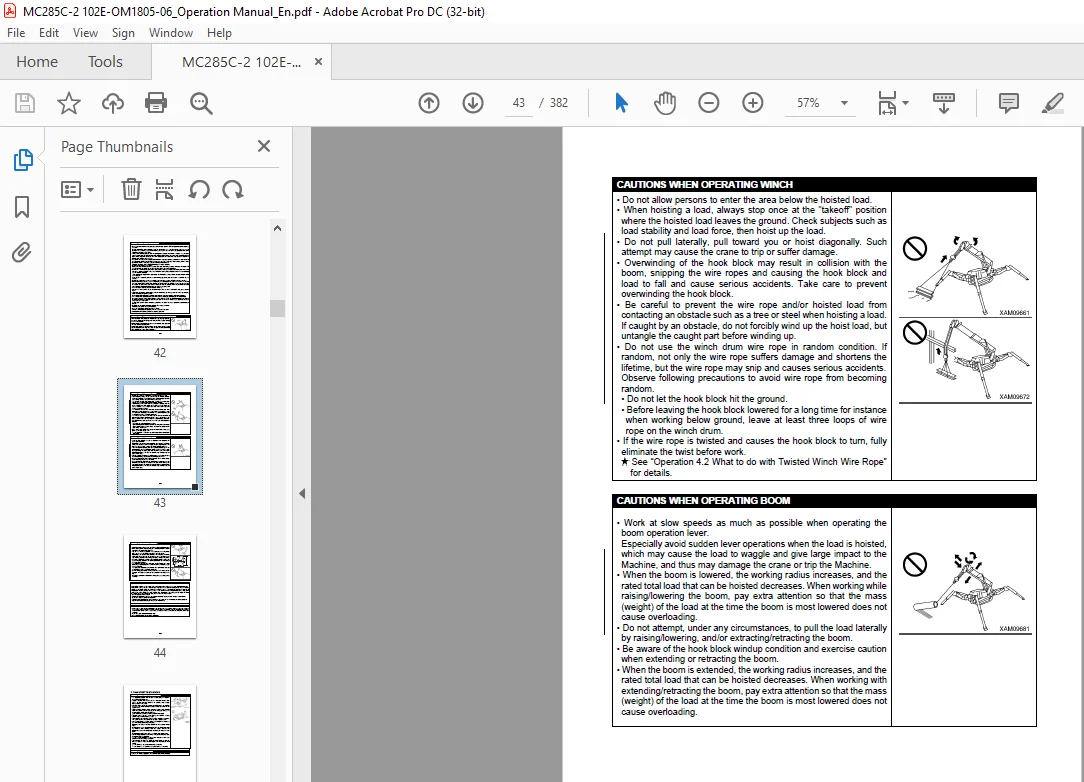Image resolution: width=1084 pixels, height=782 pixels.
Task: Save the document with floppy icon
Action: coord(25,103)
